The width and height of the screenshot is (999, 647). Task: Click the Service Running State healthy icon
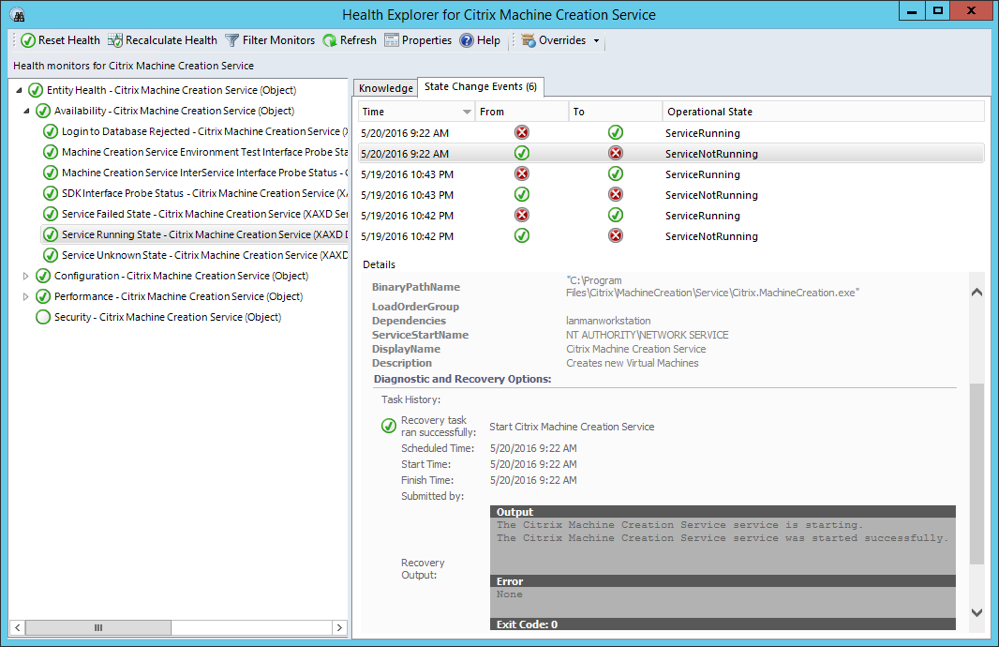pos(50,234)
